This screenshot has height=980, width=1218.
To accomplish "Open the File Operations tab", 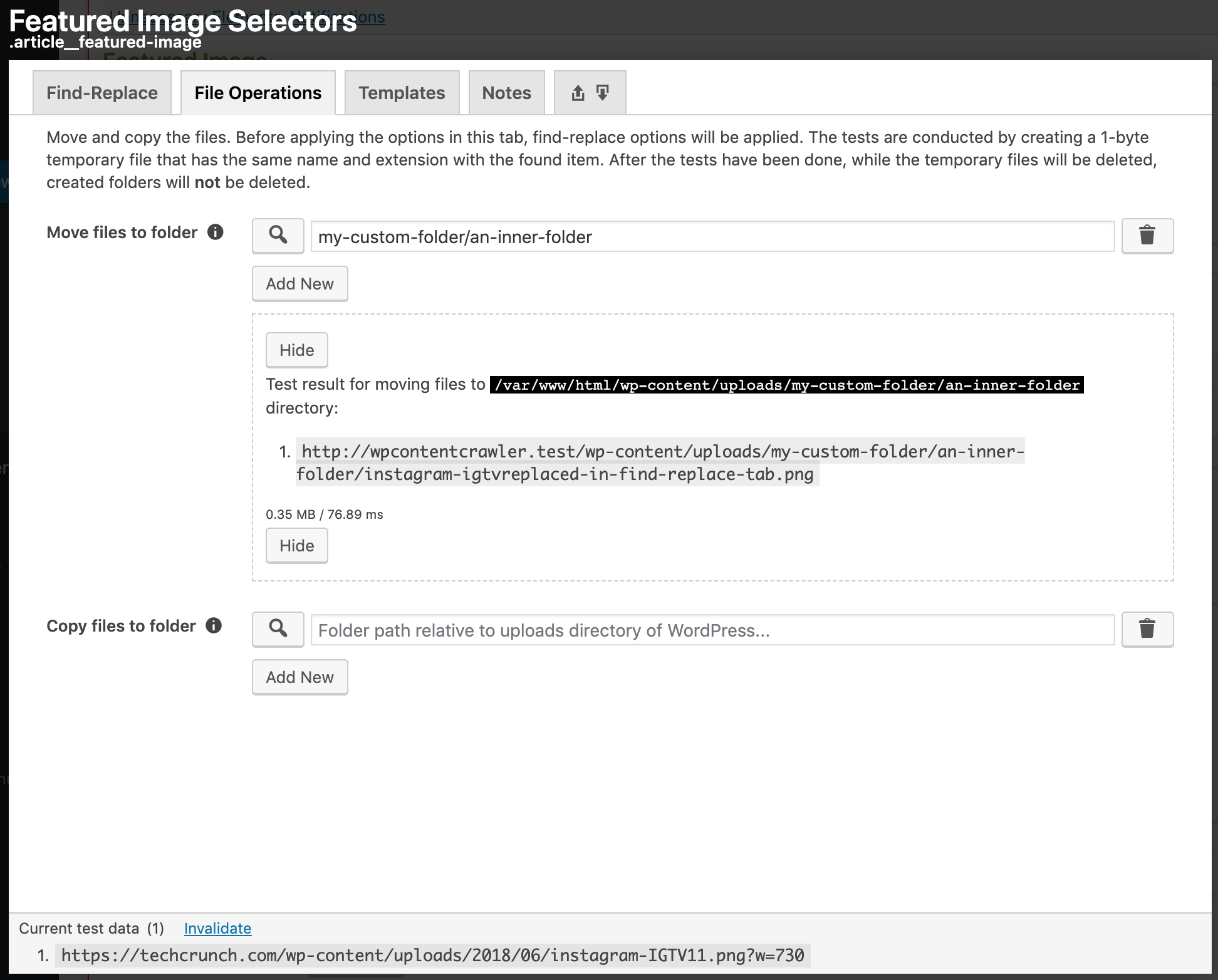I will click(x=258, y=93).
